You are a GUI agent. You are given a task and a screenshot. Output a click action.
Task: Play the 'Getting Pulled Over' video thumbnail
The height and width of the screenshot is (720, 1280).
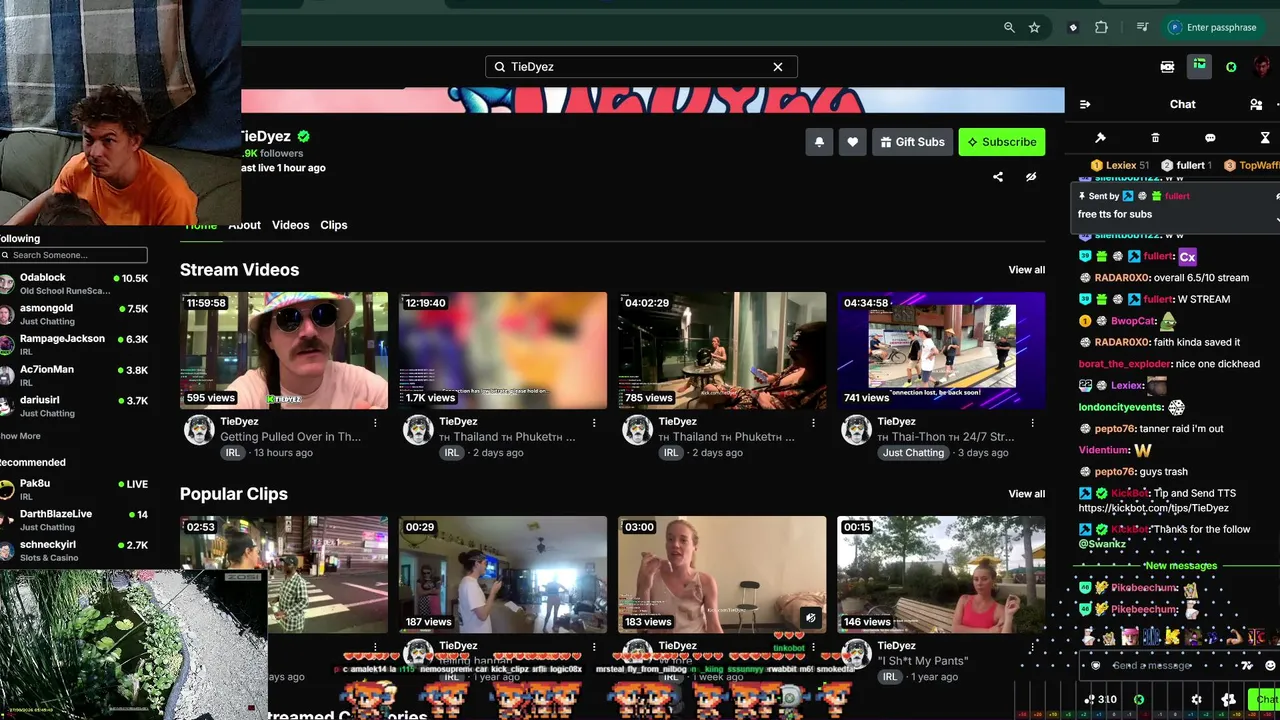pyautogui.click(x=284, y=350)
